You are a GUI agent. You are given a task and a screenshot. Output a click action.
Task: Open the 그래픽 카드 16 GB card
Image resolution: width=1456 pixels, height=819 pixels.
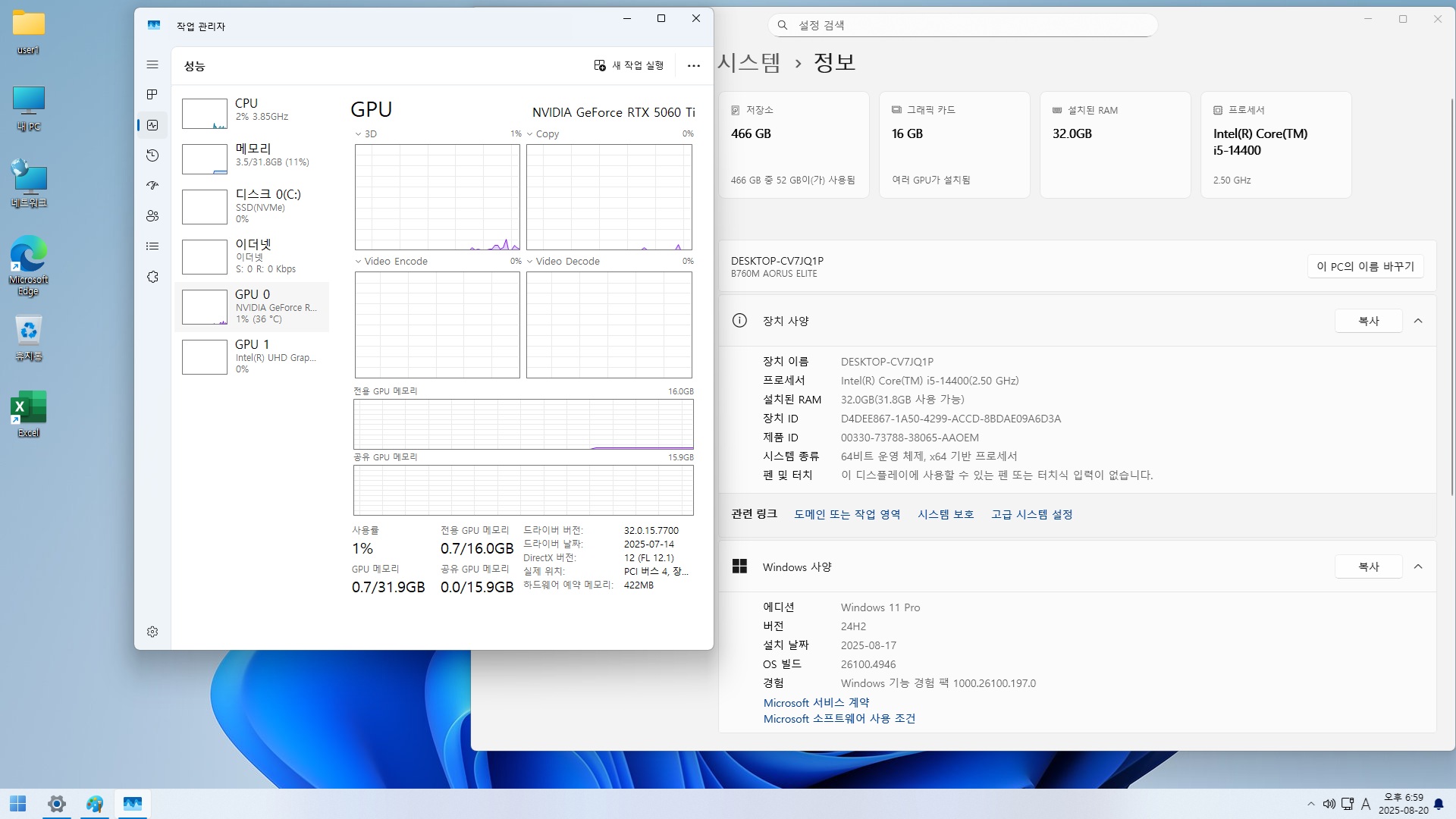tap(955, 145)
